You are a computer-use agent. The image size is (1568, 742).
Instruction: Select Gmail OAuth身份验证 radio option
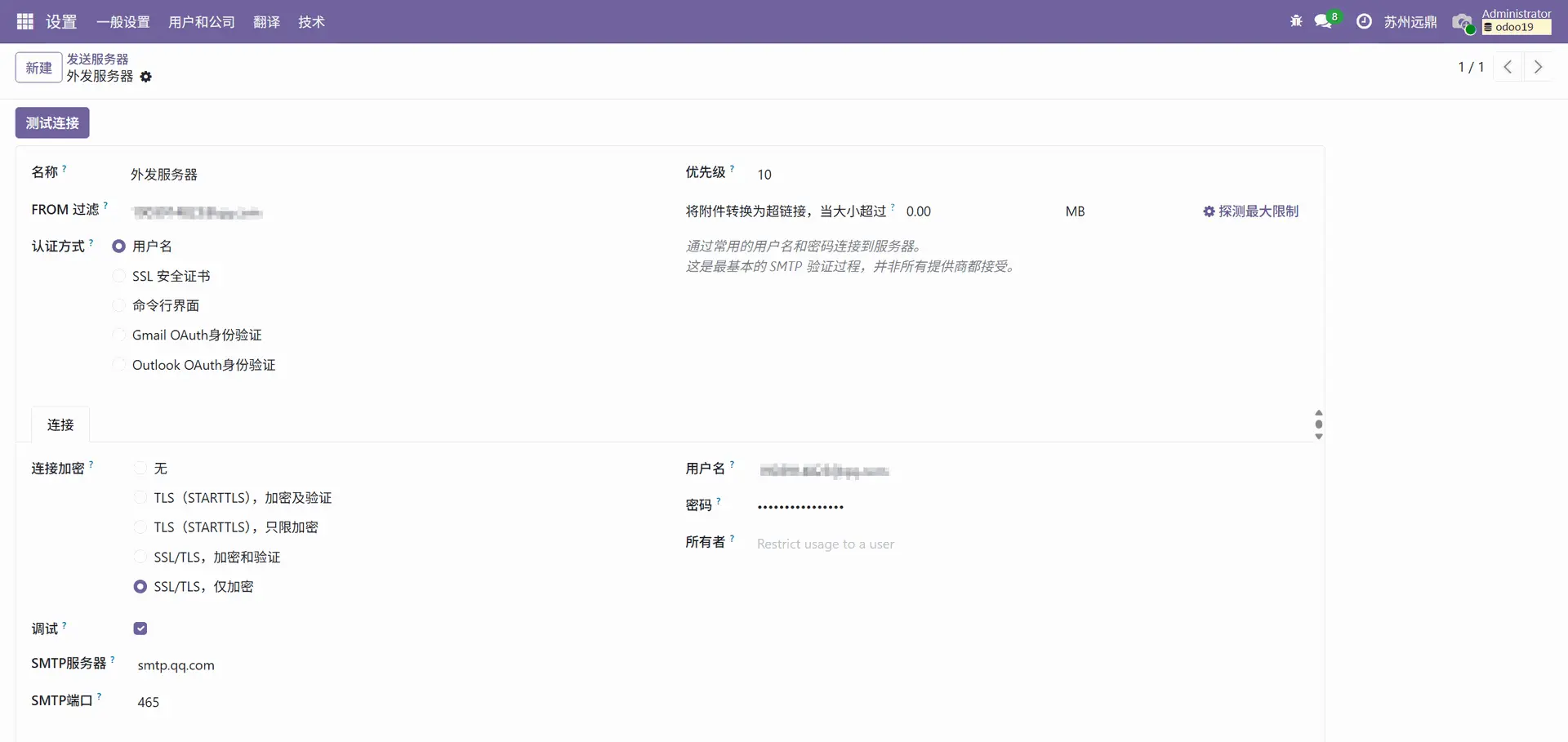tap(119, 335)
